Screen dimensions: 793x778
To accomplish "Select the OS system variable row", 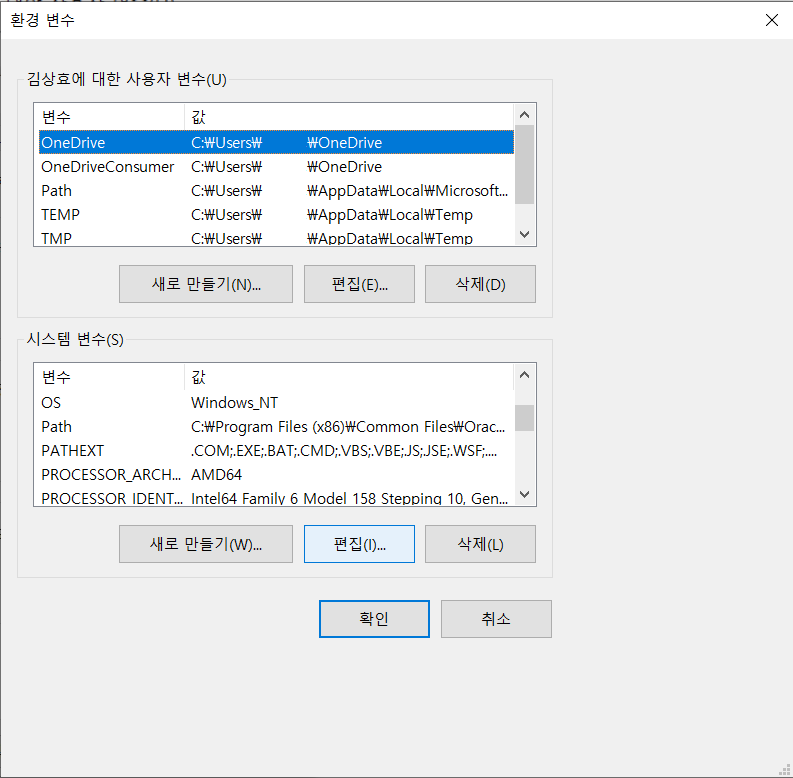I will click(x=276, y=403).
